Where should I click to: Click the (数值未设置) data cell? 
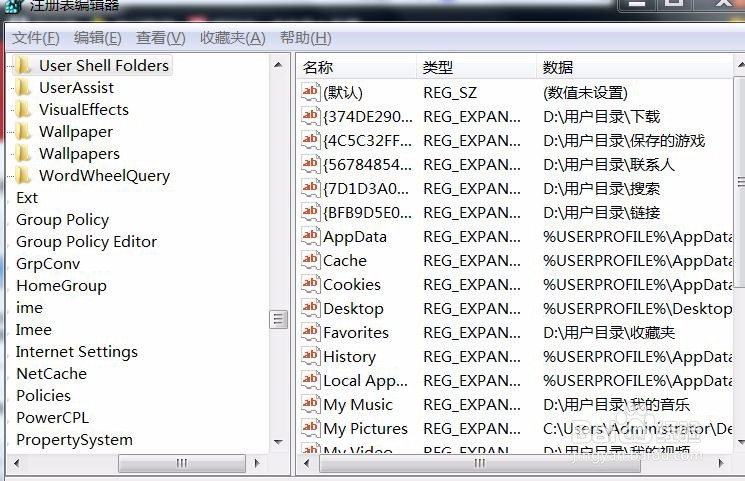pyautogui.click(x=585, y=92)
